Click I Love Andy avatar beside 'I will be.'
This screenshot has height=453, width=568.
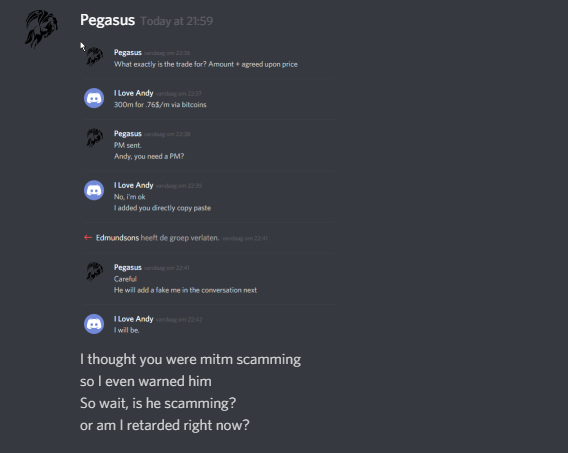coord(94,324)
